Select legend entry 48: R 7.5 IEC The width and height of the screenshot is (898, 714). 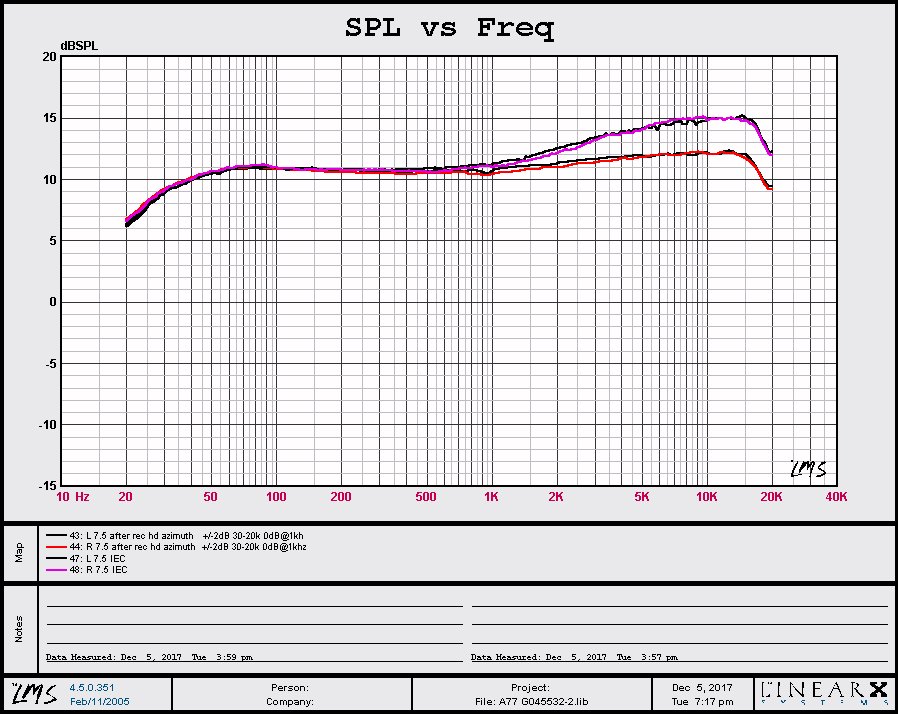(99, 569)
